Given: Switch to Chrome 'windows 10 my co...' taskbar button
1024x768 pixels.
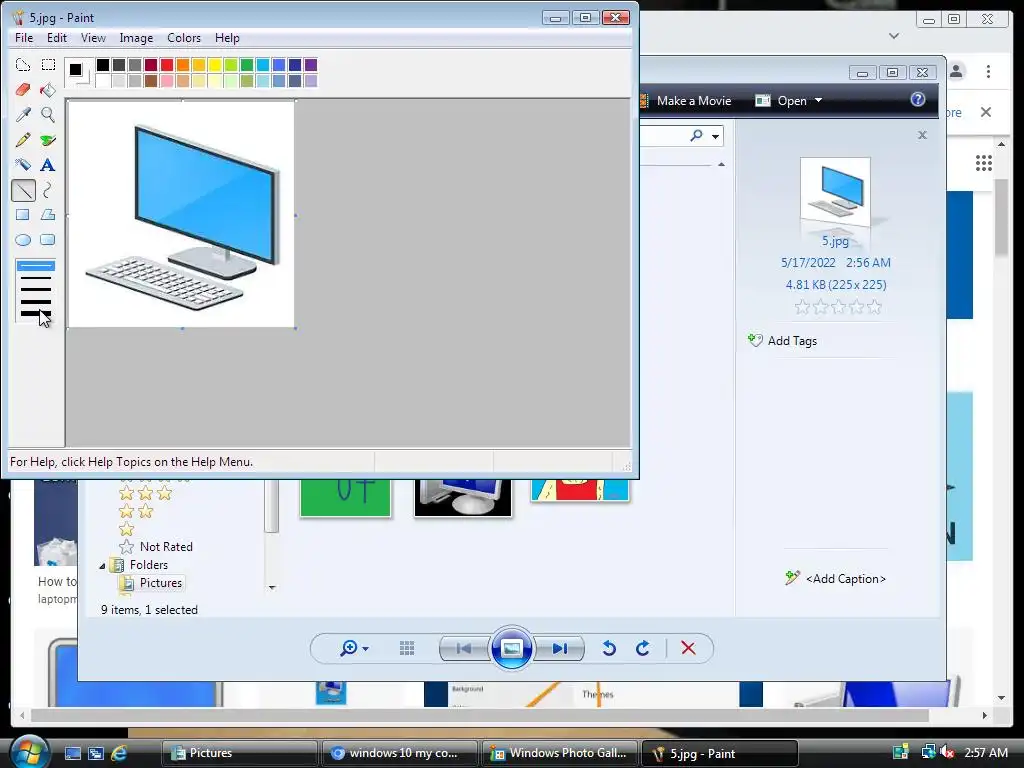Looking at the screenshot, I should (x=399, y=753).
